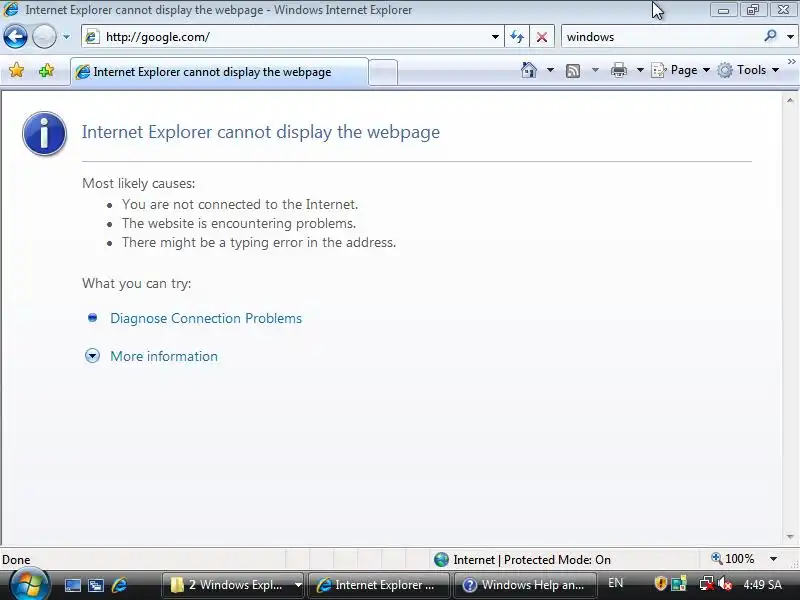Expand the Print options dropdown arrow
This screenshot has width=800, height=600.
coord(640,70)
